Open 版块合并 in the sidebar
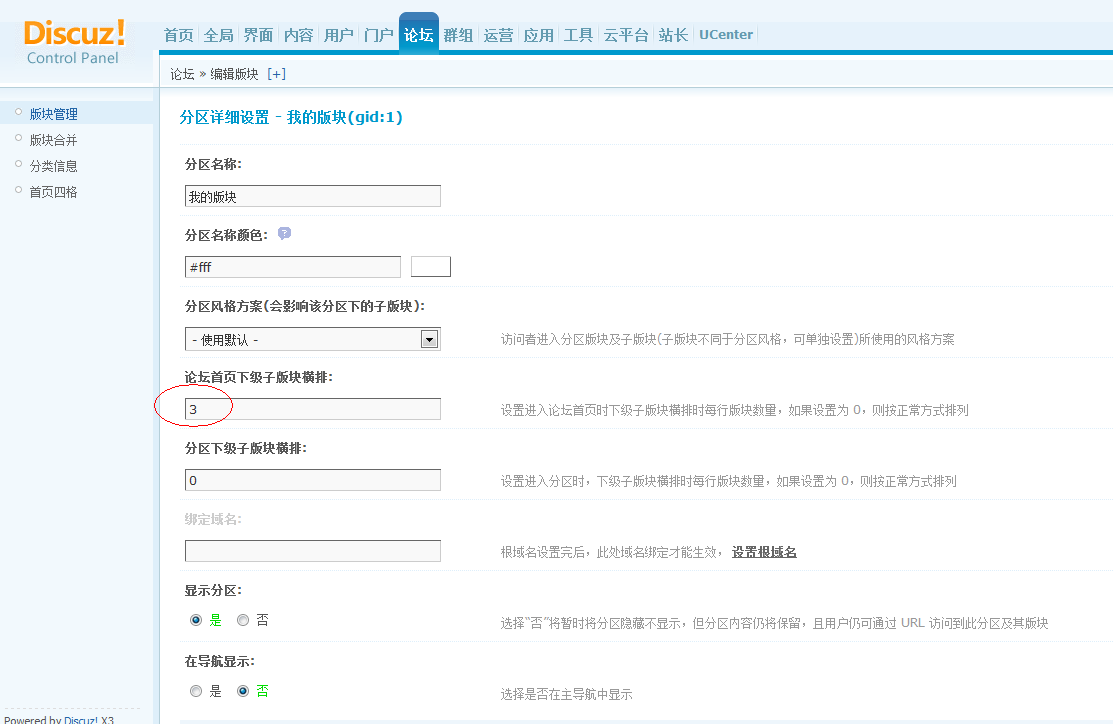 click(52, 139)
